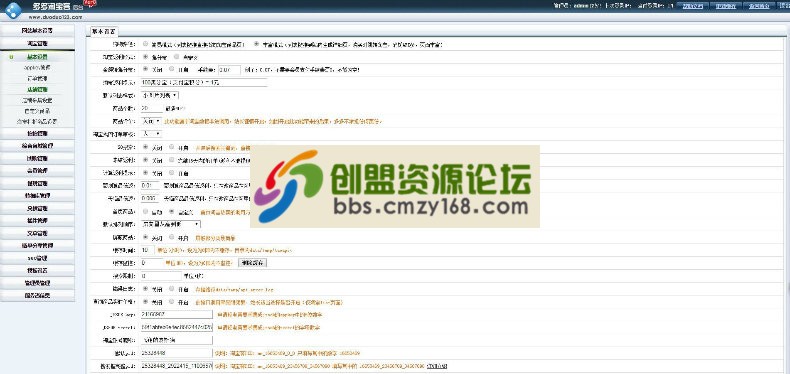Image resolution: width=790 pixels, height=374 pixels.
Task: Click the underlined link ending the bottom row
Action: [437, 366]
